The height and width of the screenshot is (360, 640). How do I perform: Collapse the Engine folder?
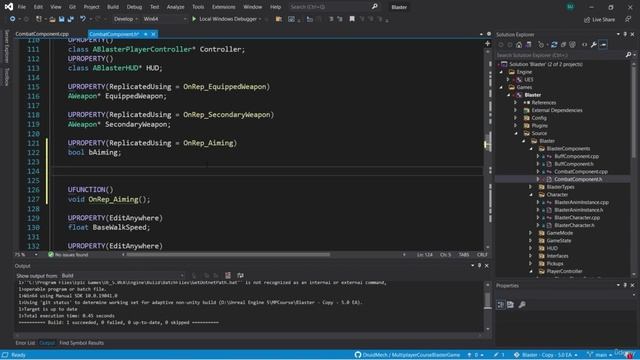(501, 72)
